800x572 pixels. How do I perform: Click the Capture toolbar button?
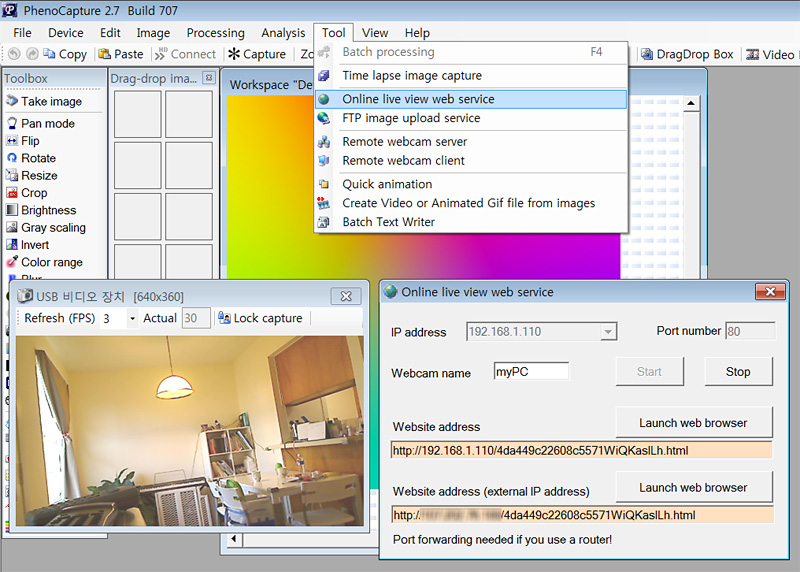pos(257,54)
